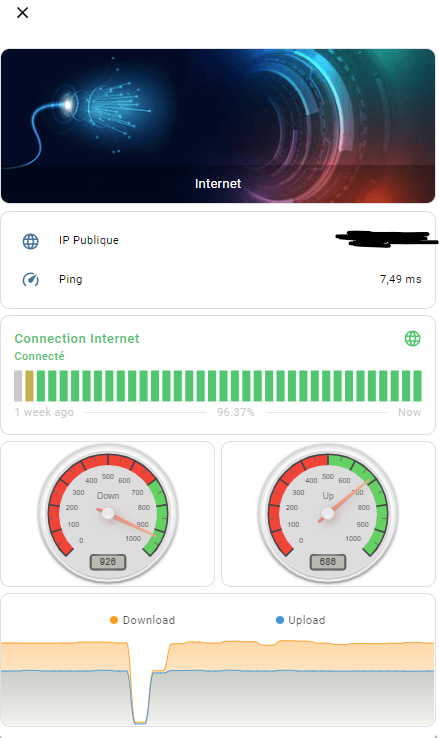The height and width of the screenshot is (738, 439).
Task: Click the orange Download legend dot
Action: (x=113, y=620)
